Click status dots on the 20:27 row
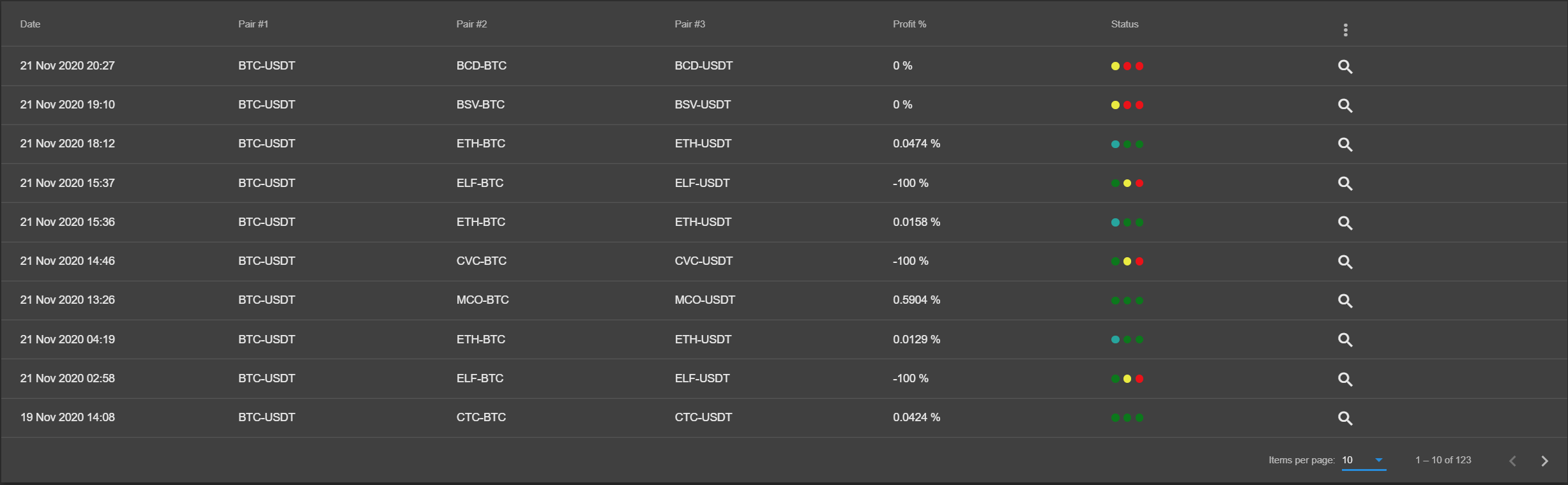Viewport: 1568px width, 485px height. point(1127,66)
